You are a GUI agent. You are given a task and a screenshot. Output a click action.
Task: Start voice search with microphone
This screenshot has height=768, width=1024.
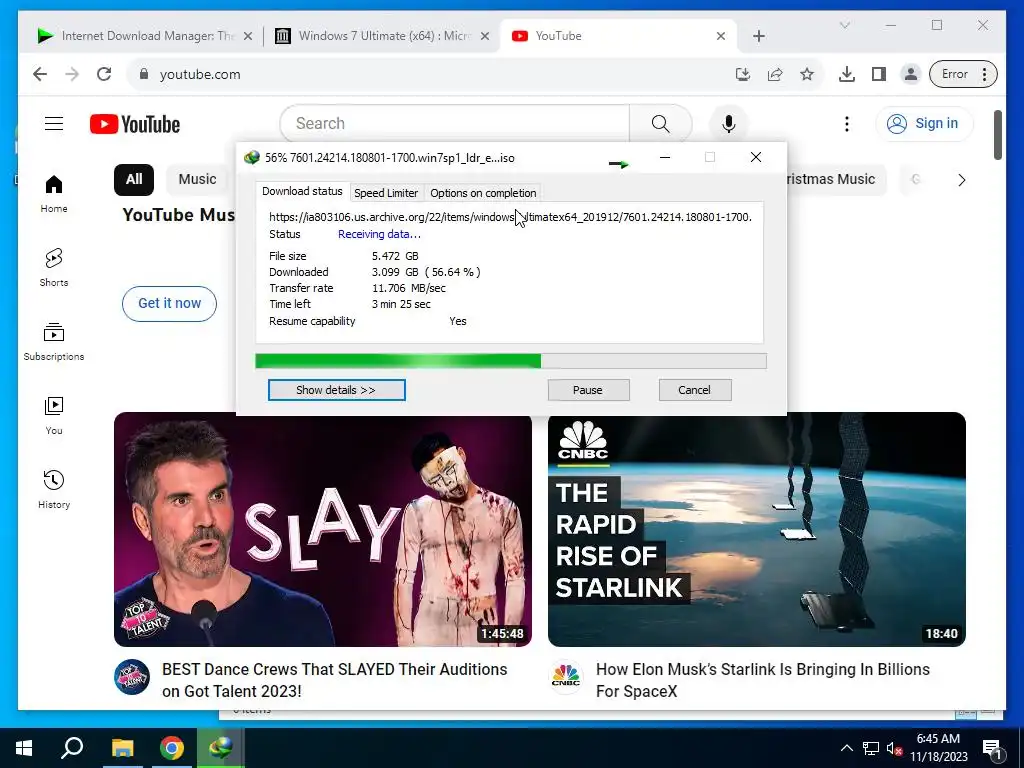tap(729, 123)
